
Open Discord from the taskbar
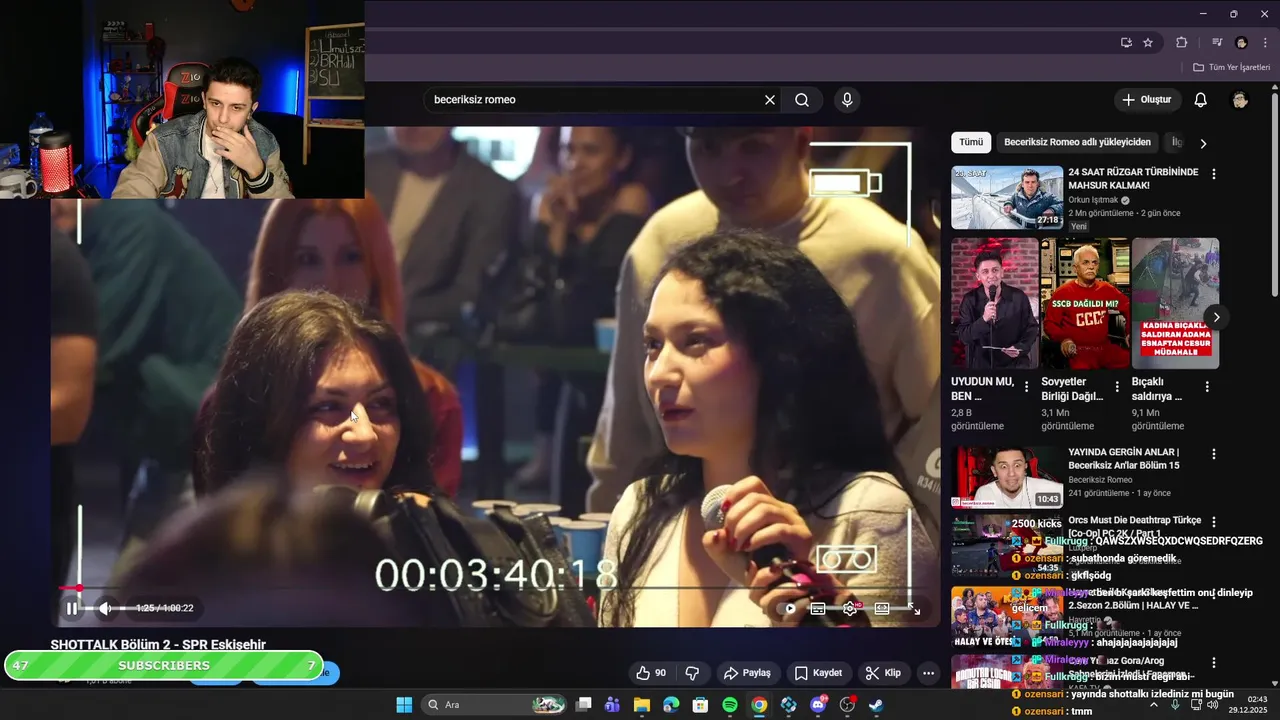(x=818, y=705)
